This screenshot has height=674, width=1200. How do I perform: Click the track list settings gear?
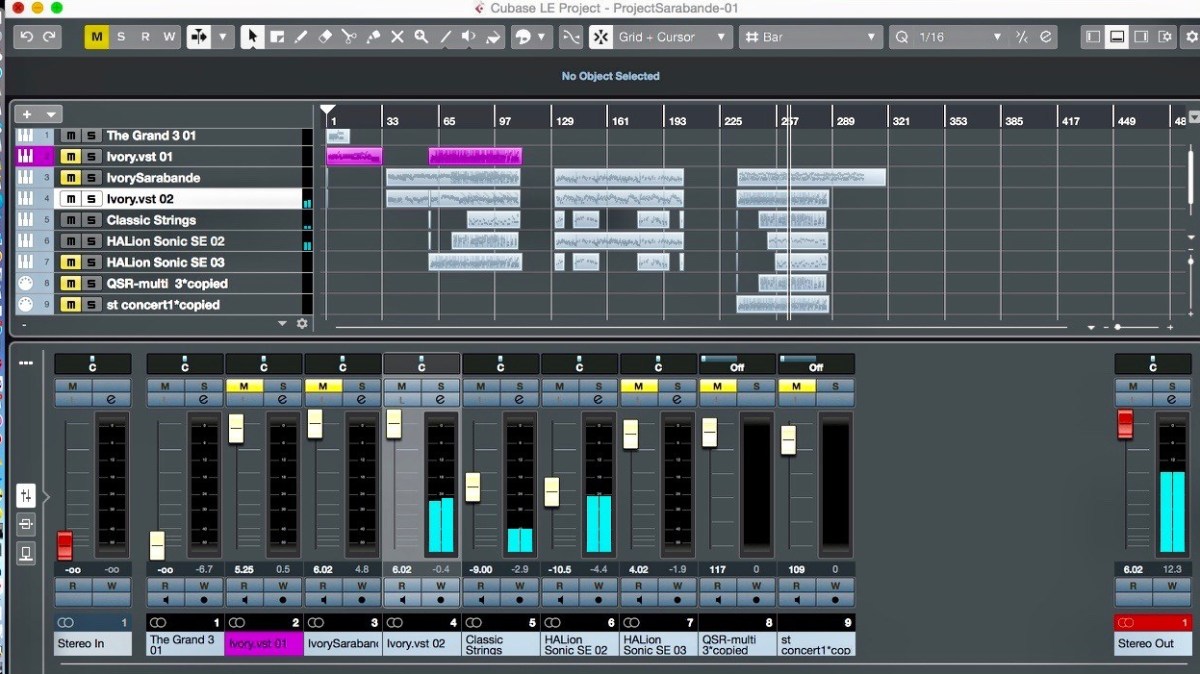303,323
